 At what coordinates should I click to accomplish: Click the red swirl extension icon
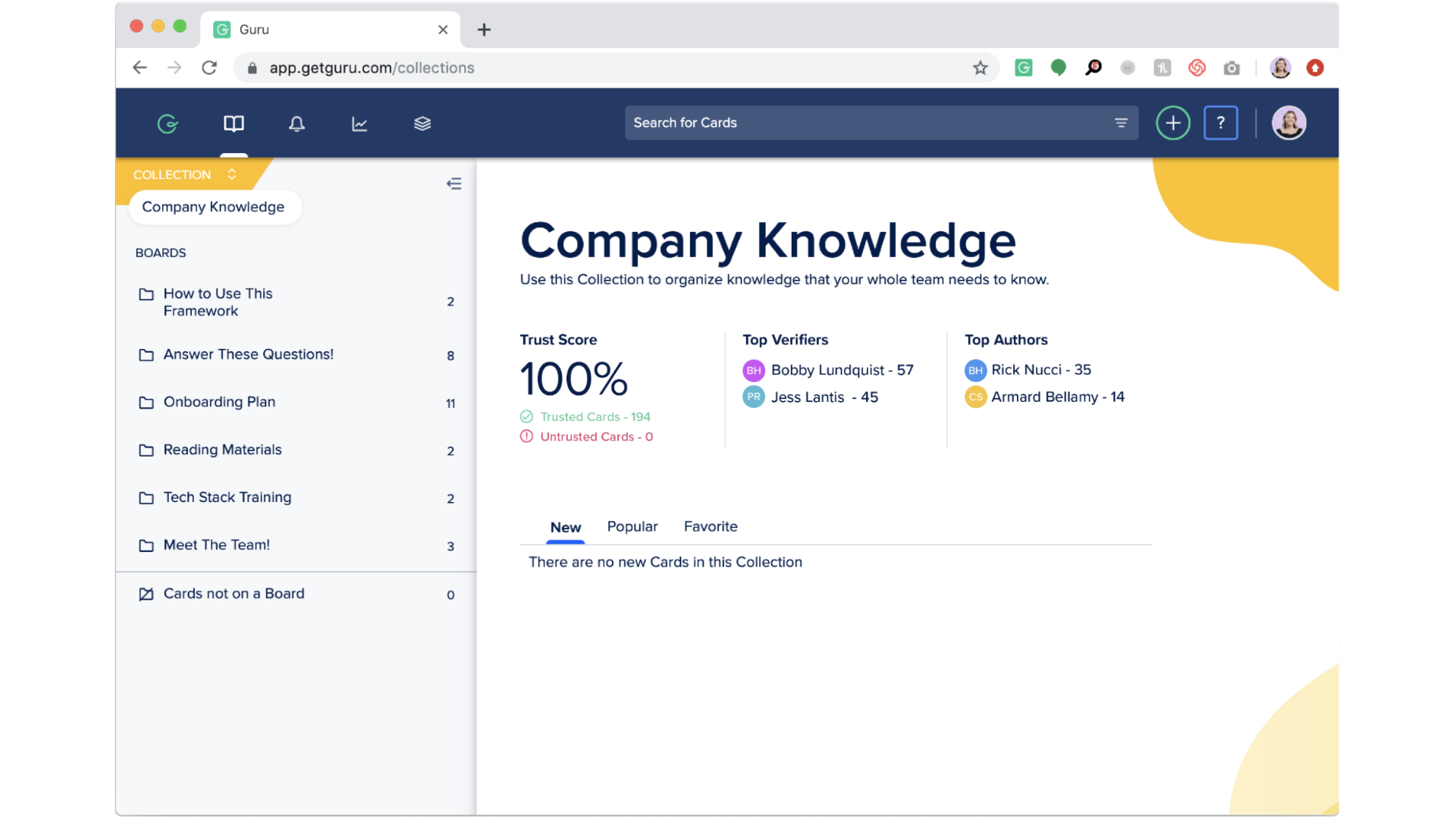click(1197, 67)
